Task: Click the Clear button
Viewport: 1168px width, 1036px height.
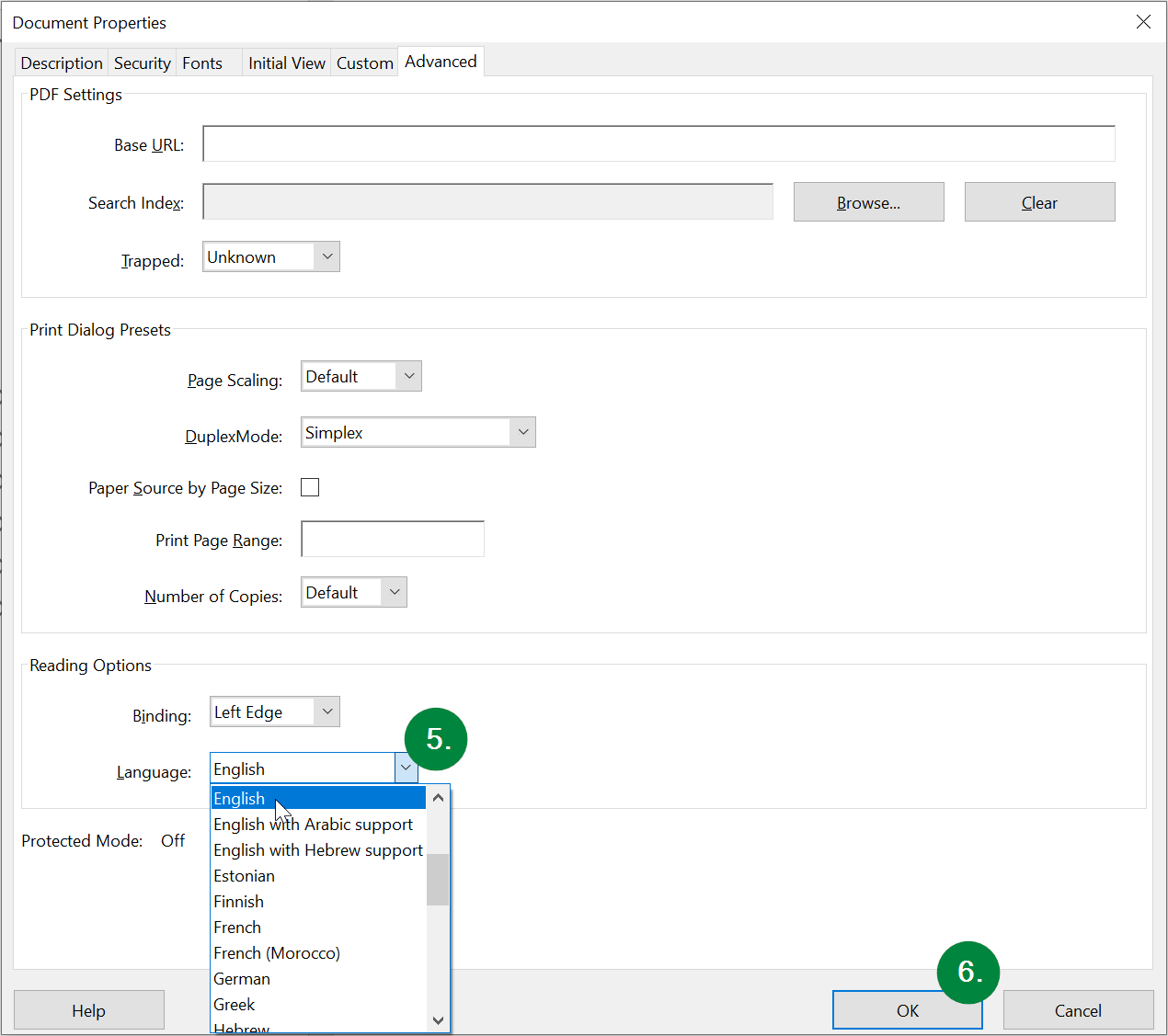Action: coord(1039,202)
